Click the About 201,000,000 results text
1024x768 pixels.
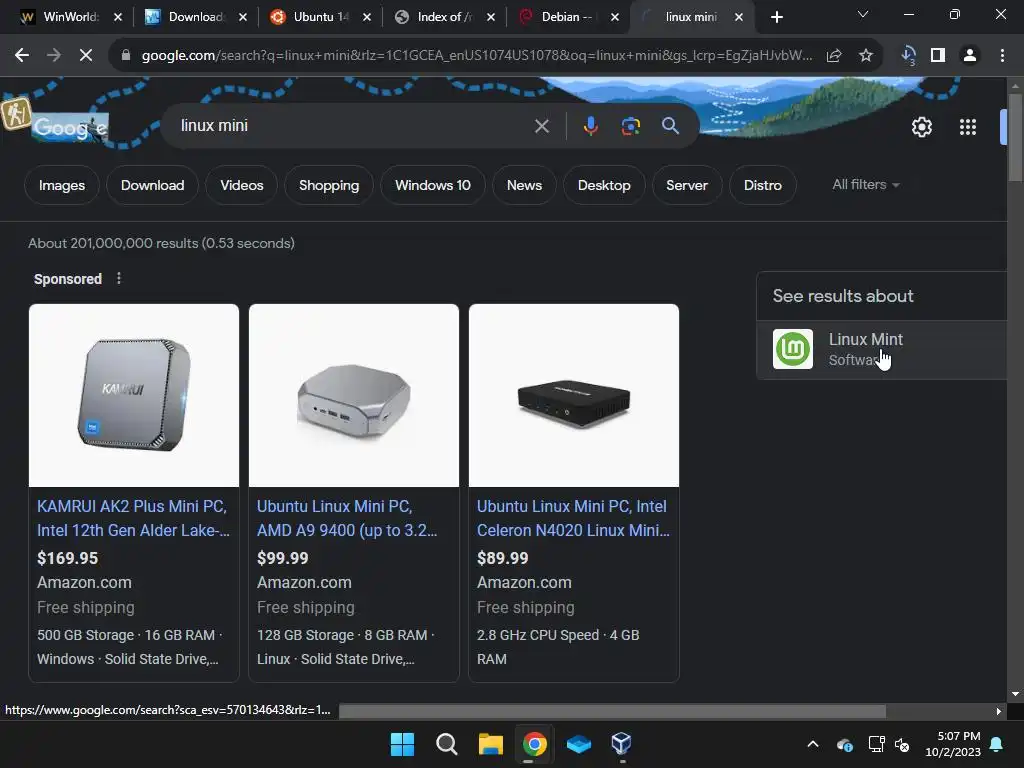point(161,243)
